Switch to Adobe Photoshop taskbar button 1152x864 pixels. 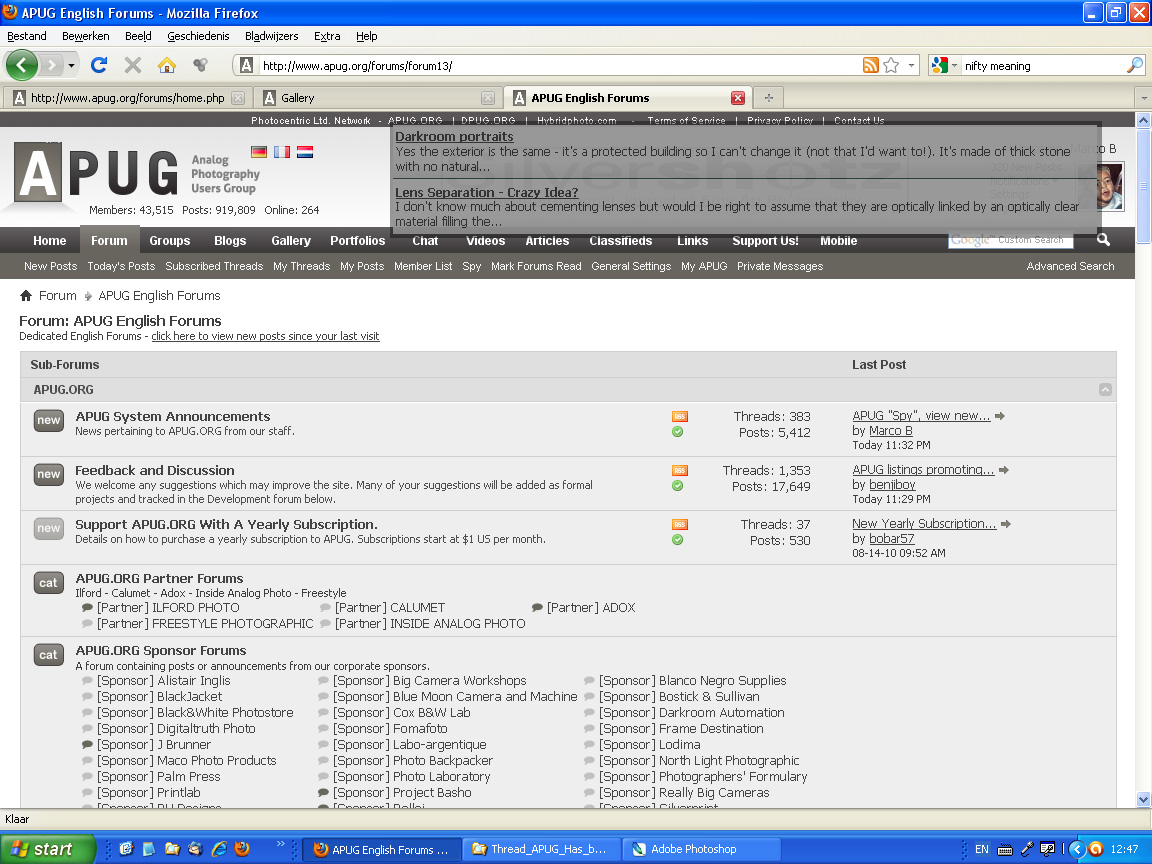[x=701, y=849]
